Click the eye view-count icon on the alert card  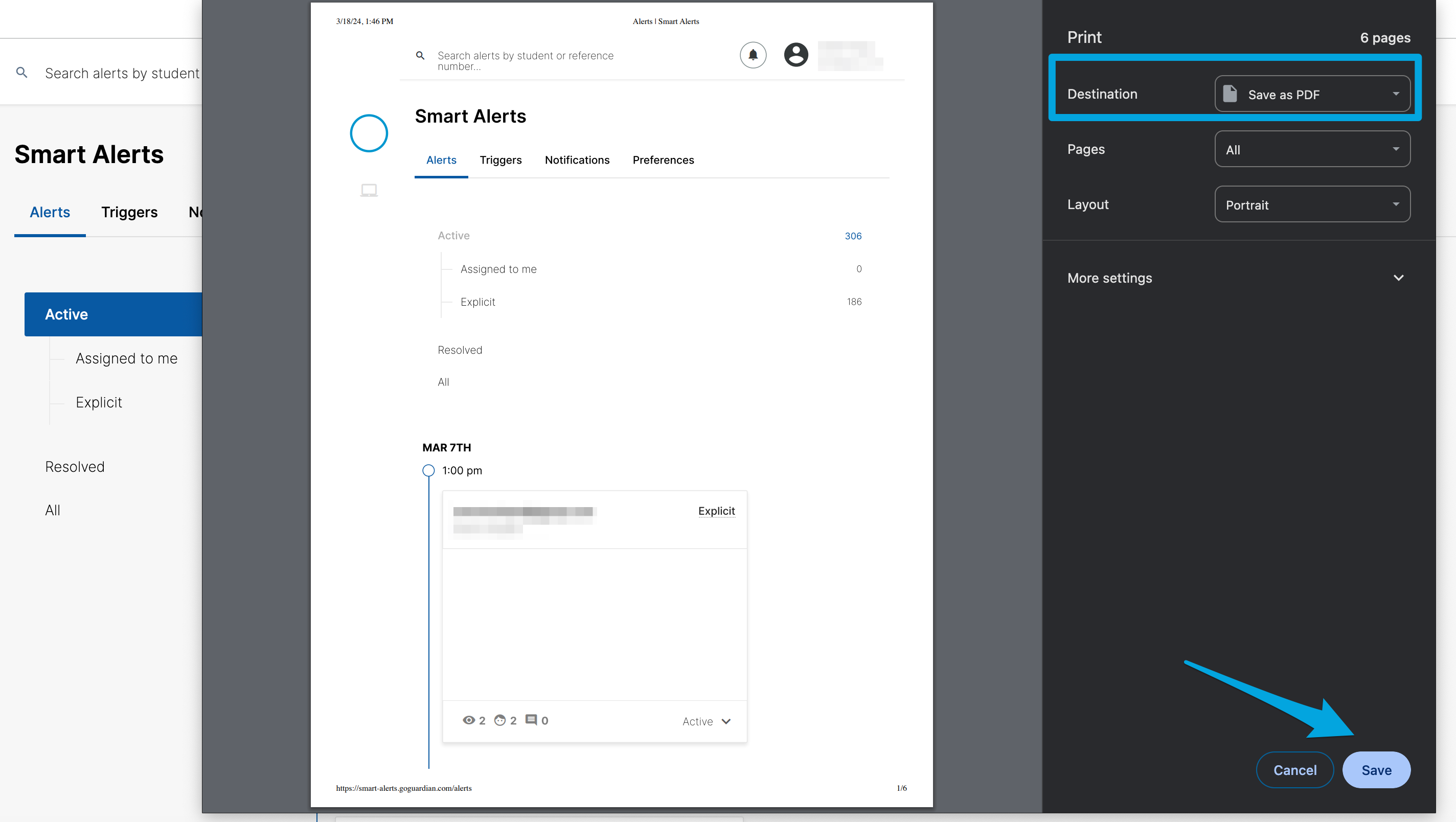point(470,720)
